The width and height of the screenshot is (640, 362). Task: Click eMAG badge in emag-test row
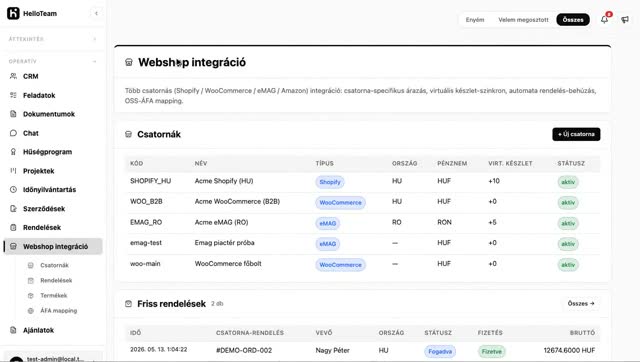328,244
